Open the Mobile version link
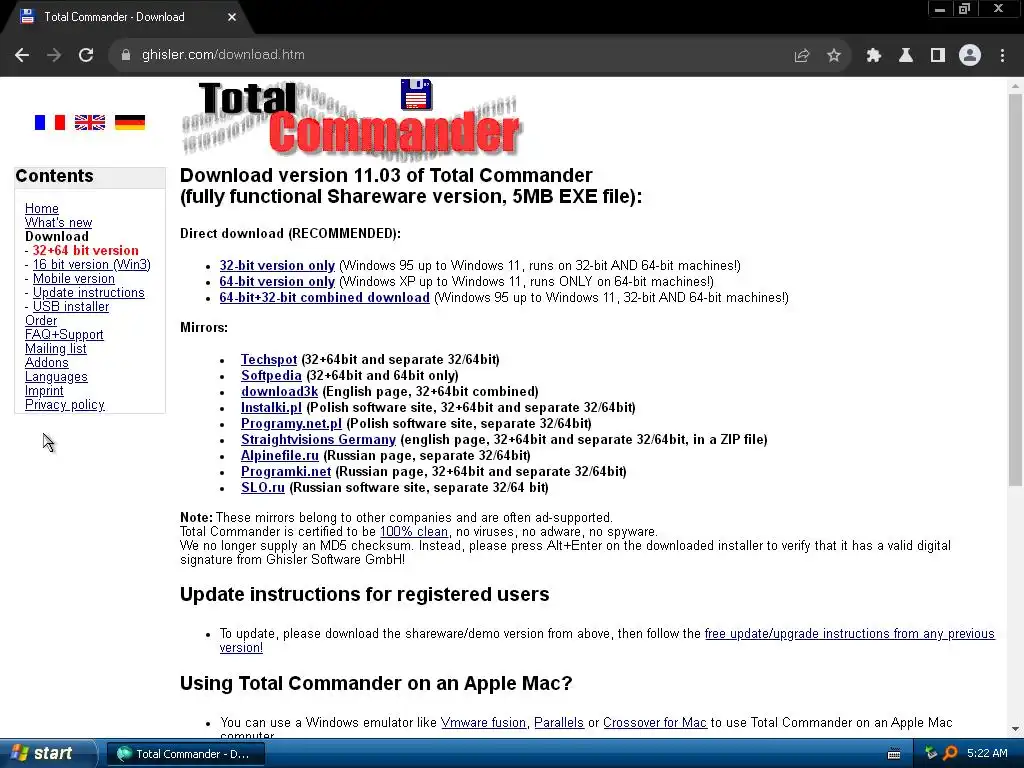 (x=74, y=278)
